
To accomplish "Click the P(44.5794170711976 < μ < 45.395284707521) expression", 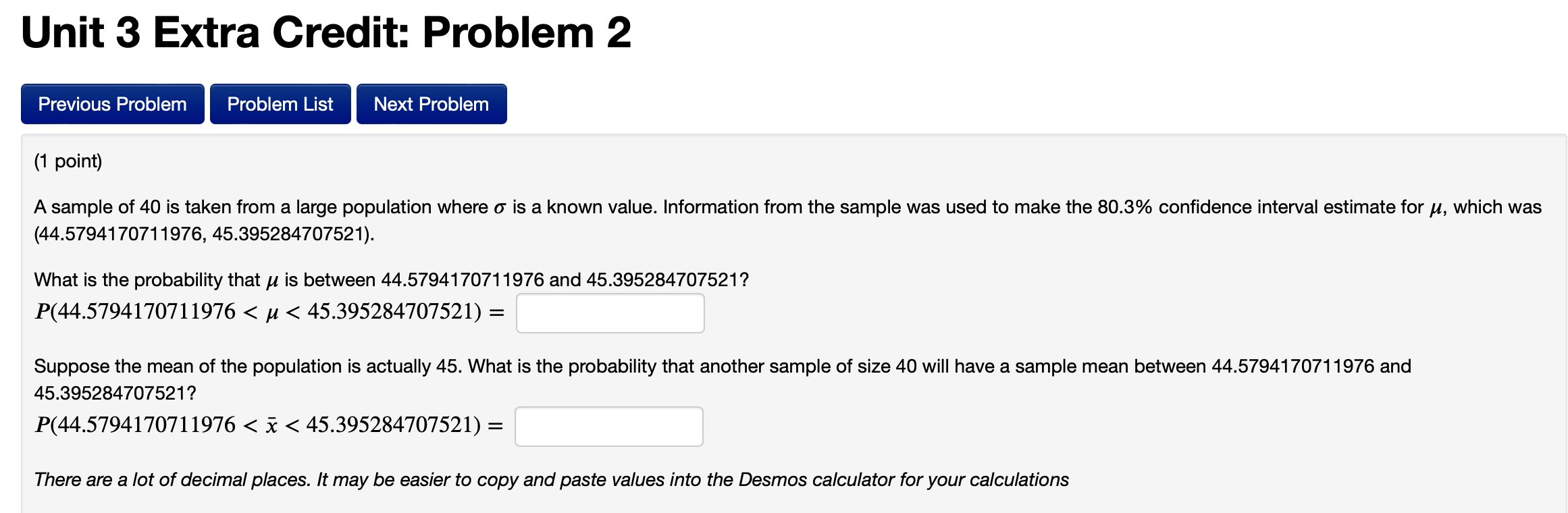I will pyautogui.click(x=269, y=312).
